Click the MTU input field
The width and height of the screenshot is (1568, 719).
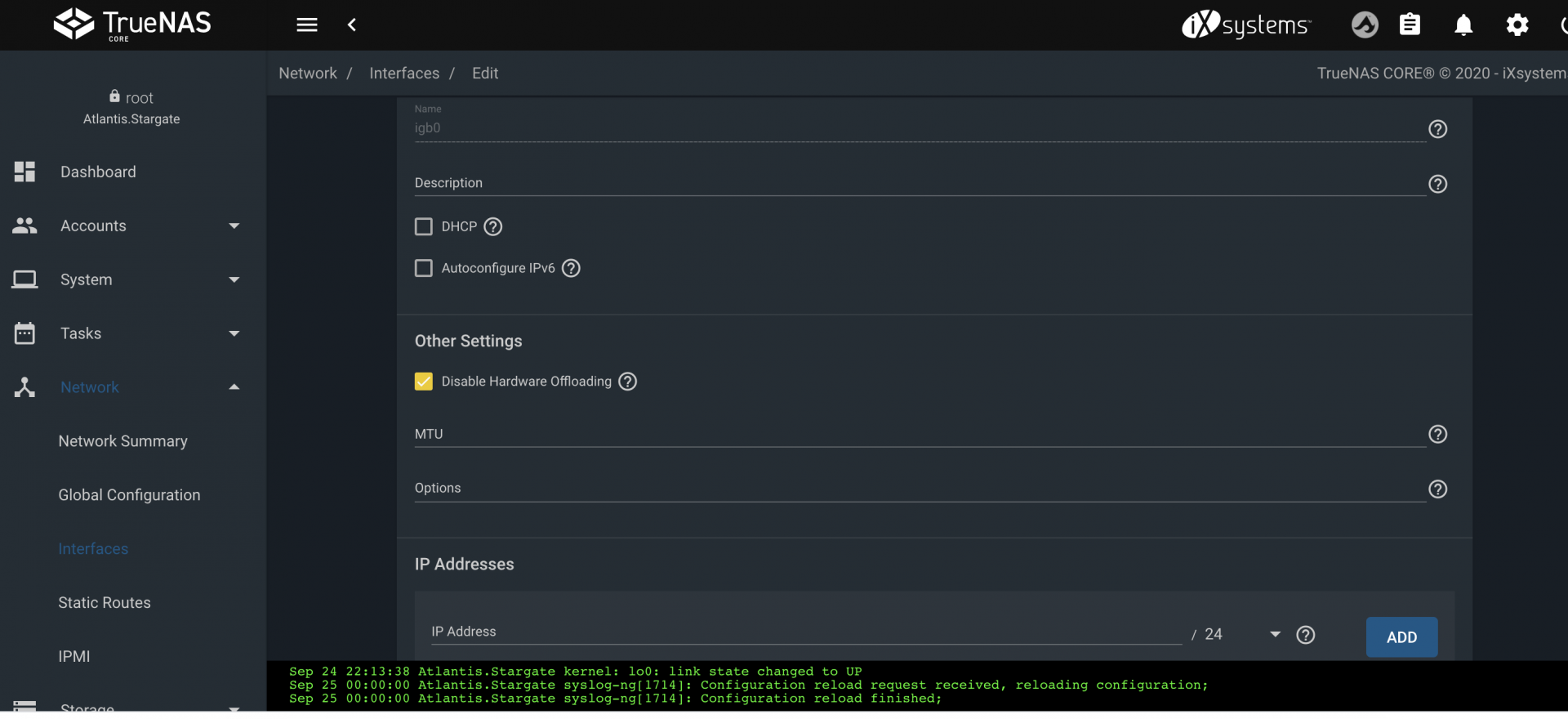click(920, 434)
